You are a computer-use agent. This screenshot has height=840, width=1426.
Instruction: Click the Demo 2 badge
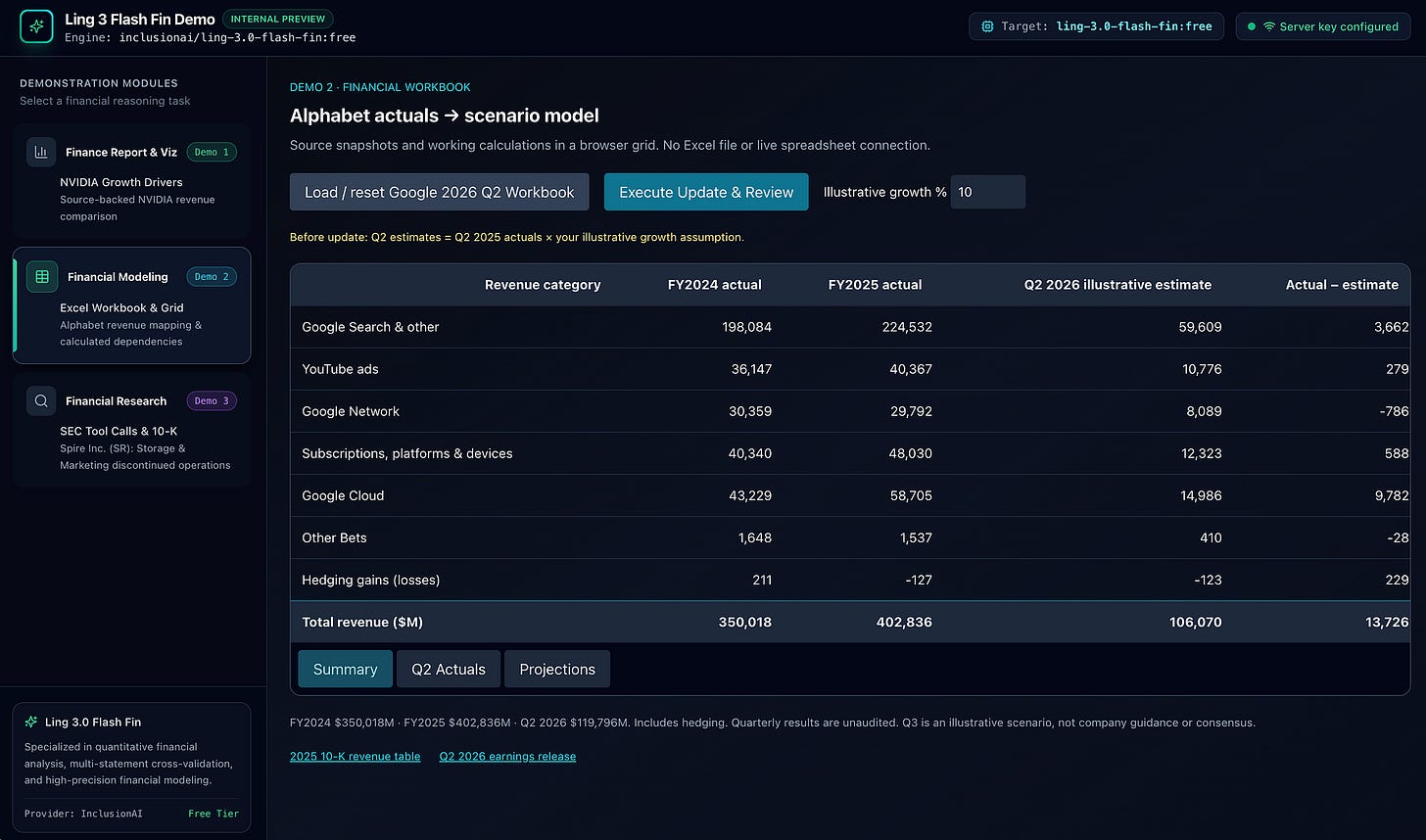[212, 277]
